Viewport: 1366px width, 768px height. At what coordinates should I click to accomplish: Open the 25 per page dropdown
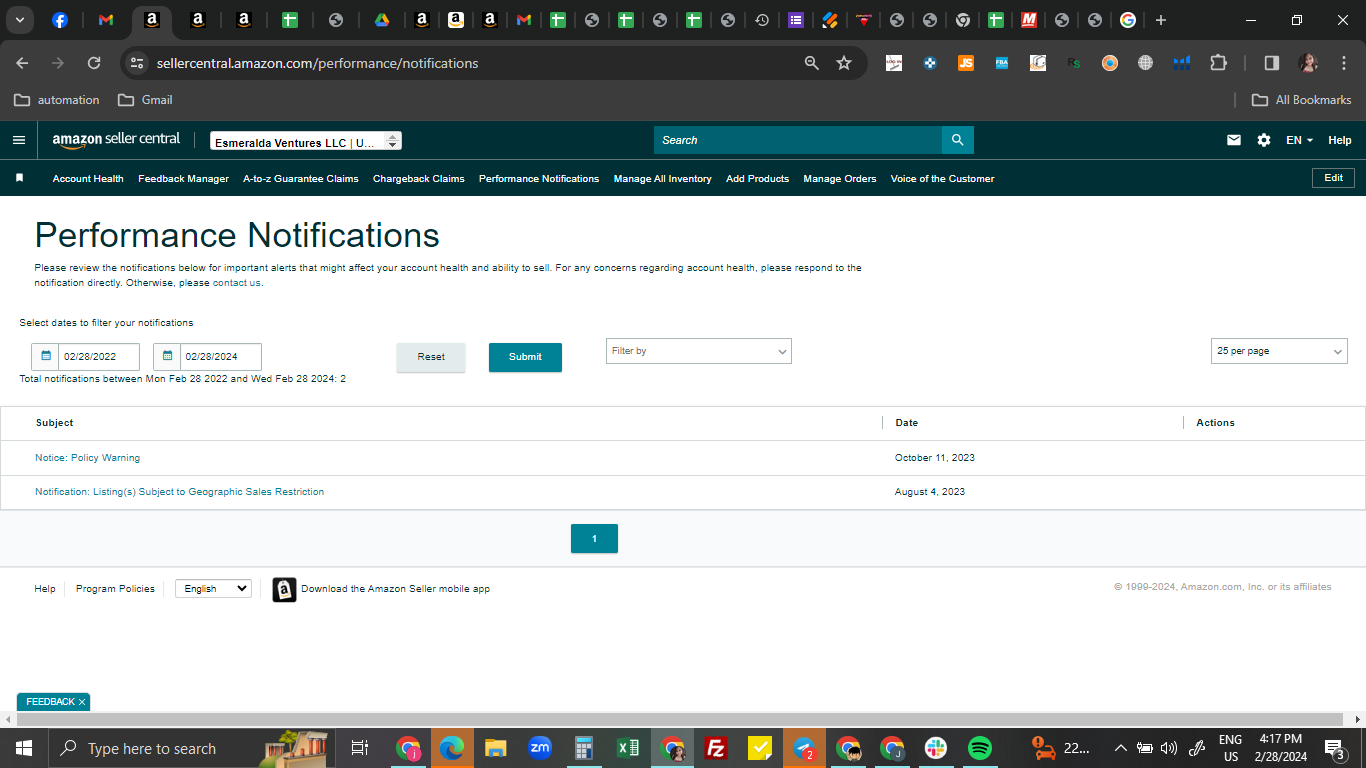pyautogui.click(x=1279, y=351)
